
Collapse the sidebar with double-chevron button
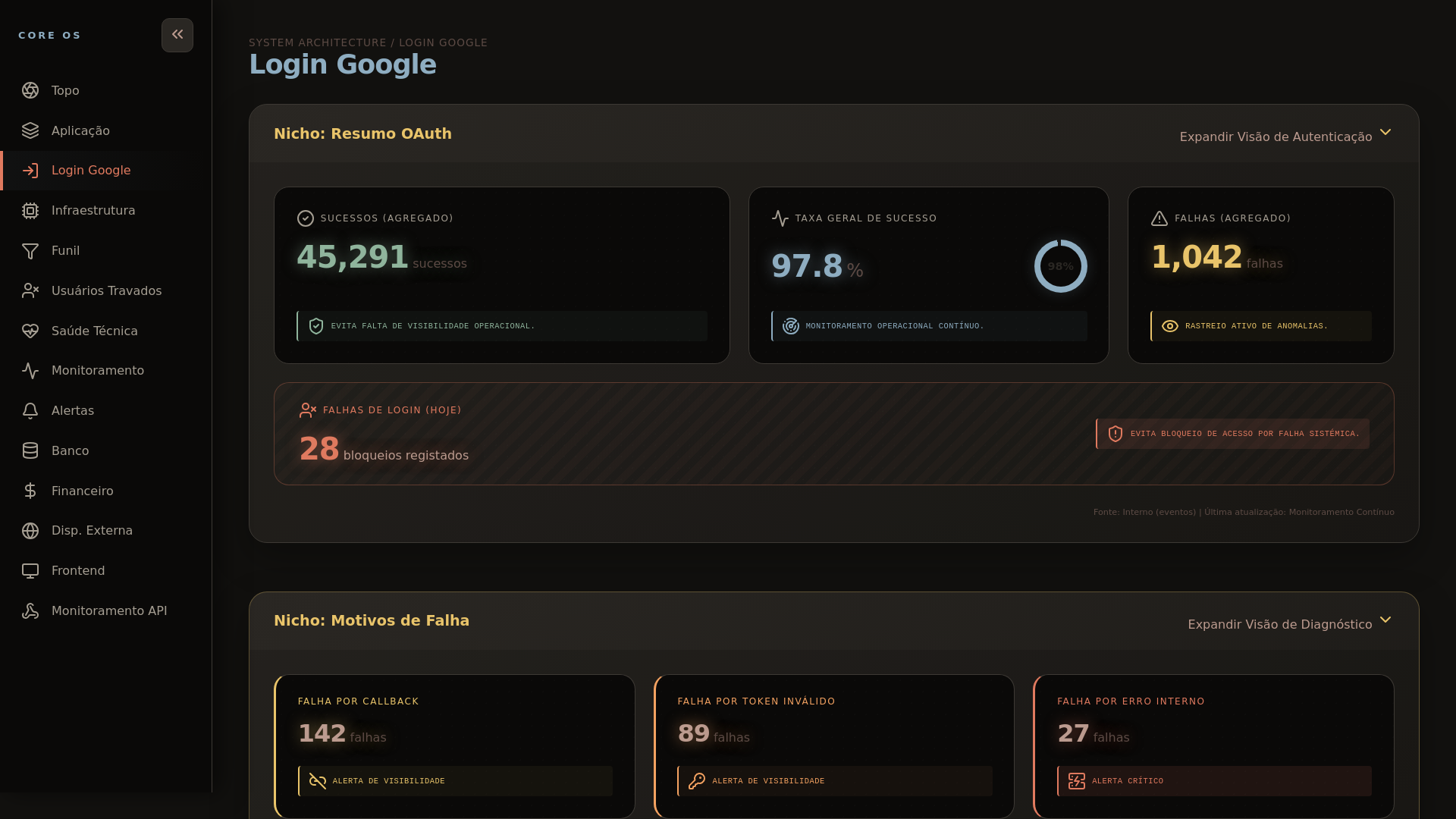click(177, 35)
